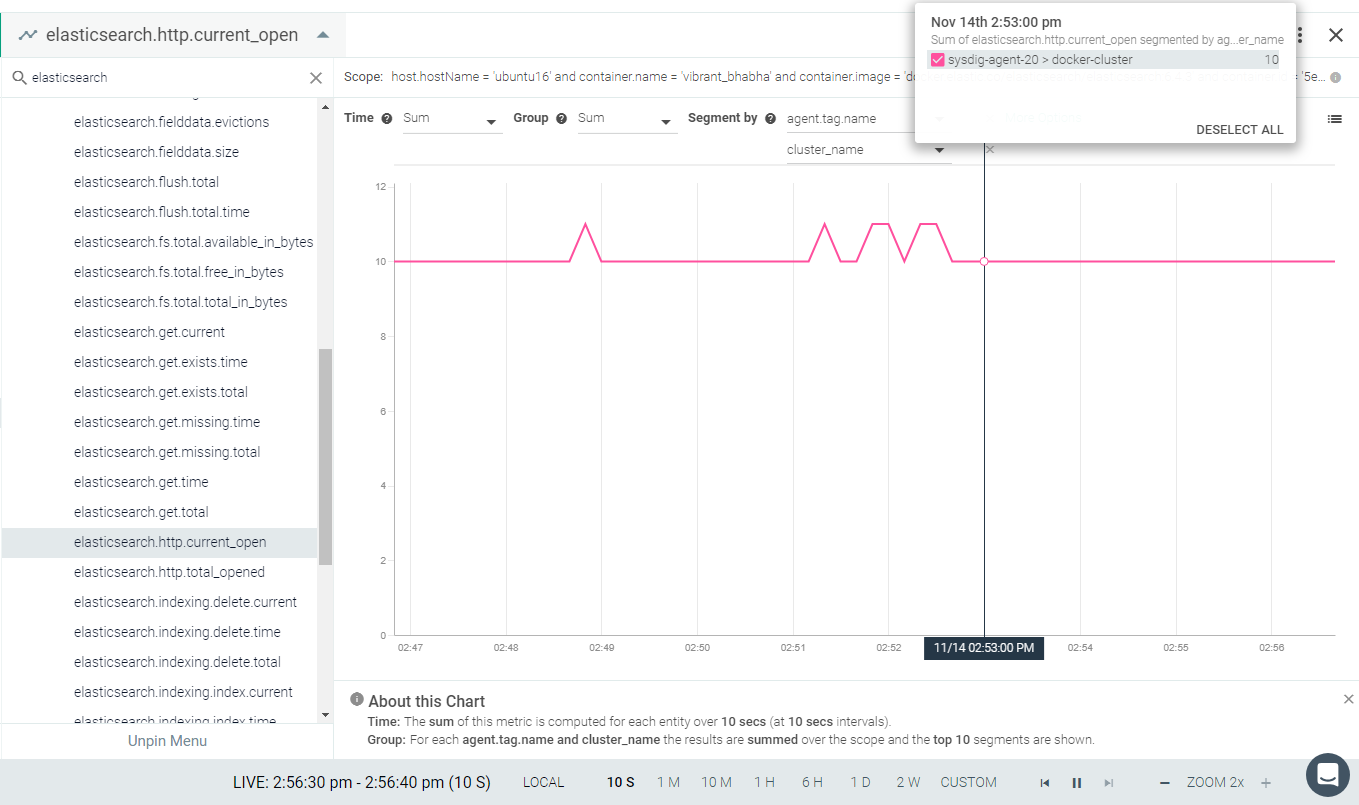The image size is (1359, 805).
Task: Click the LOCAL timezone toggle
Action: 543,783
